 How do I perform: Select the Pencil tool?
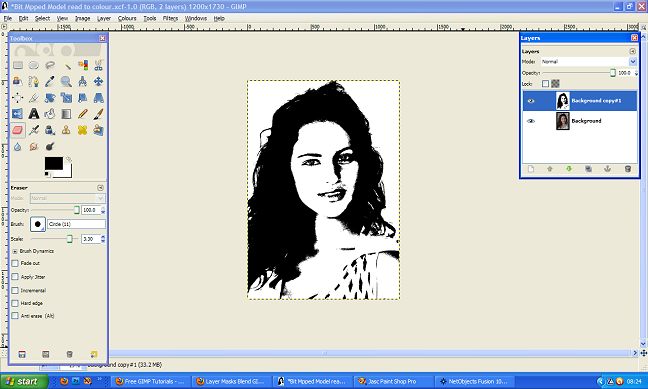click(x=82, y=114)
